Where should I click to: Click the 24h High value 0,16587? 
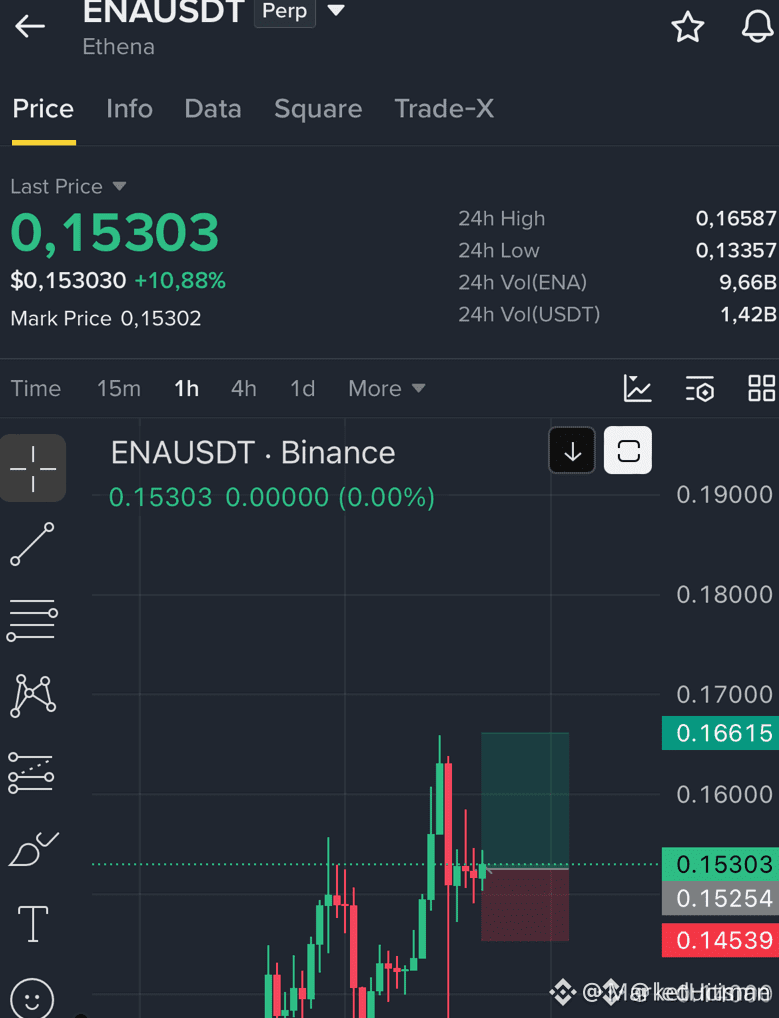pos(736,218)
